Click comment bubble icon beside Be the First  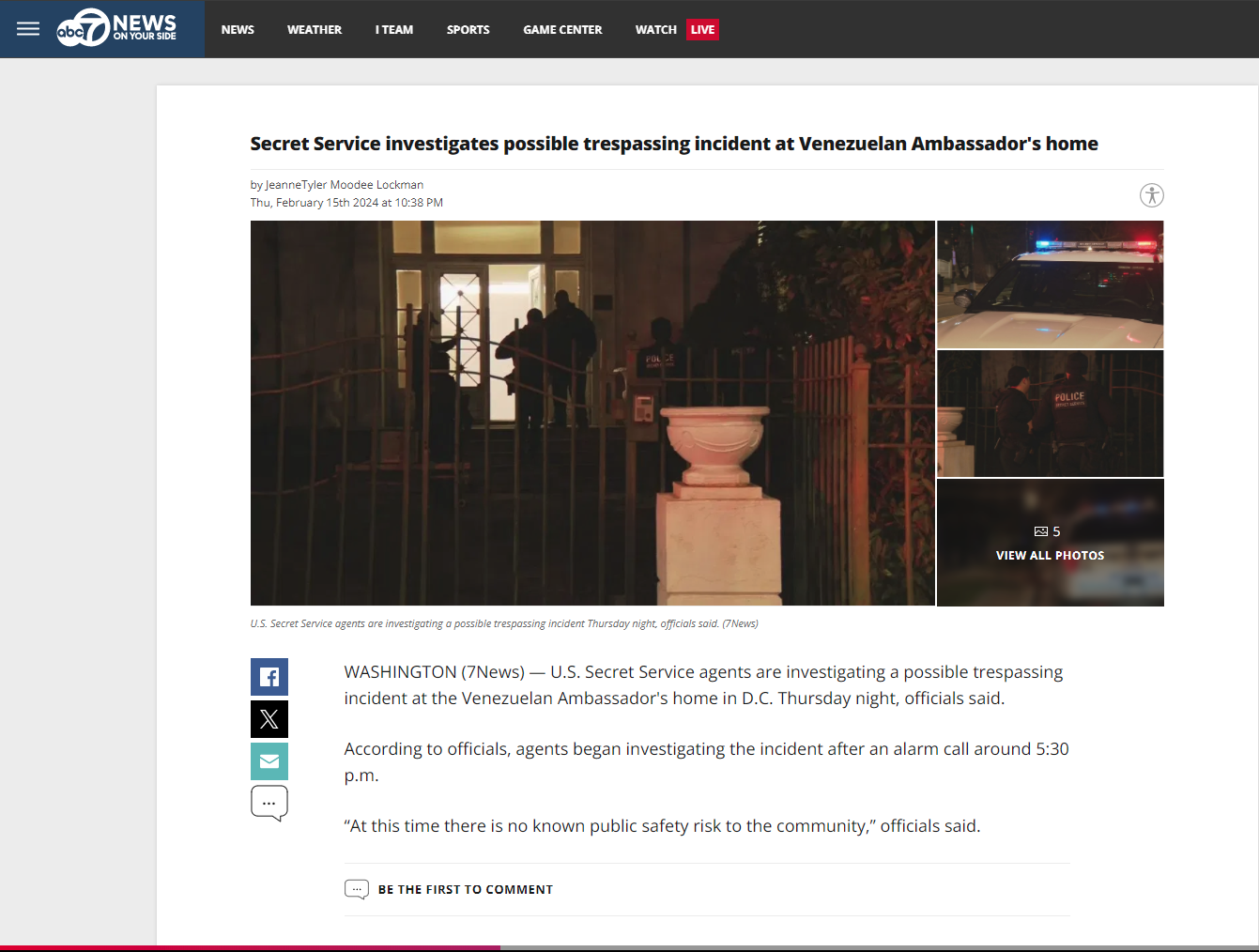(x=357, y=890)
